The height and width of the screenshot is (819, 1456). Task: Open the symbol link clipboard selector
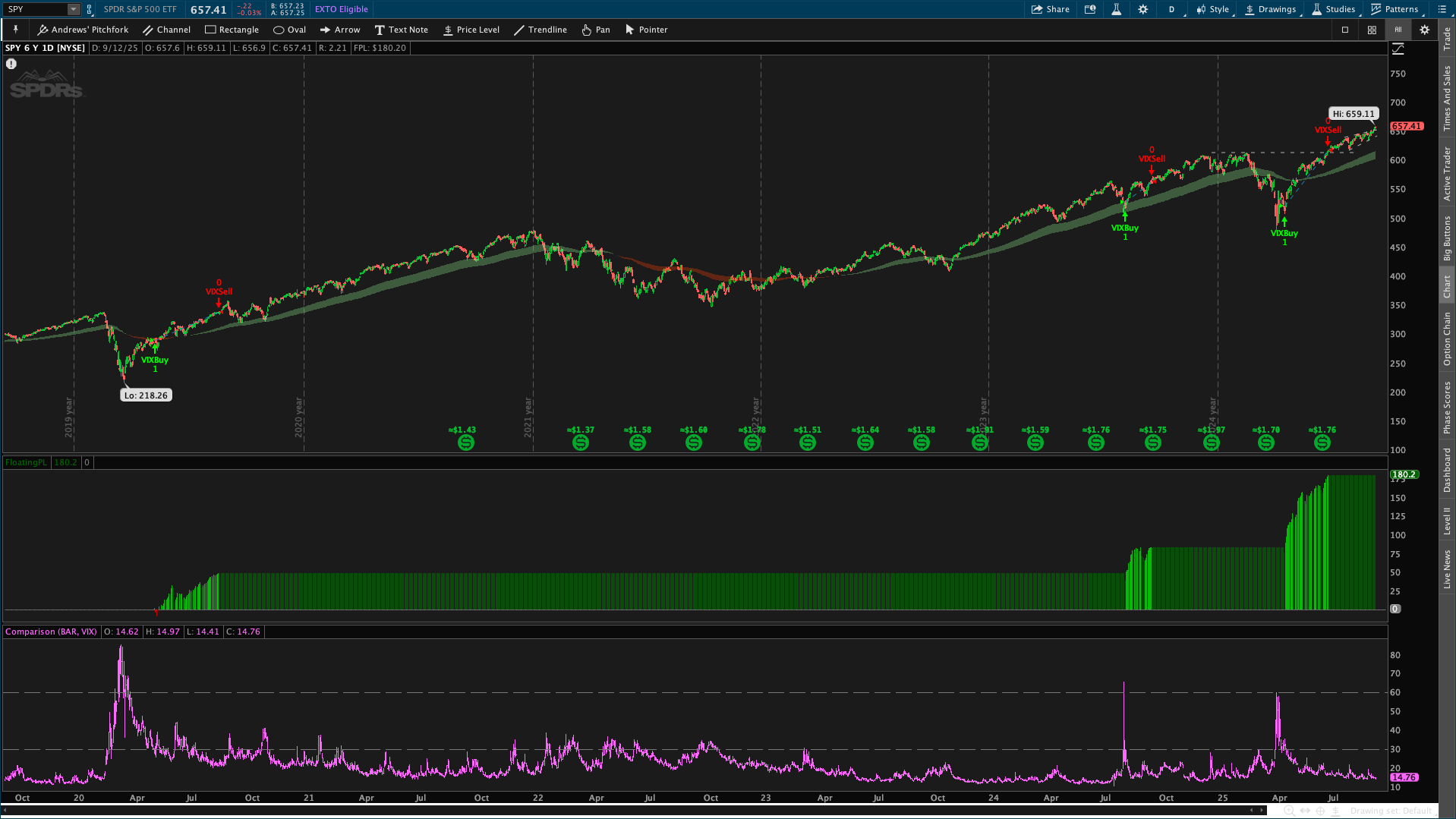[90, 9]
